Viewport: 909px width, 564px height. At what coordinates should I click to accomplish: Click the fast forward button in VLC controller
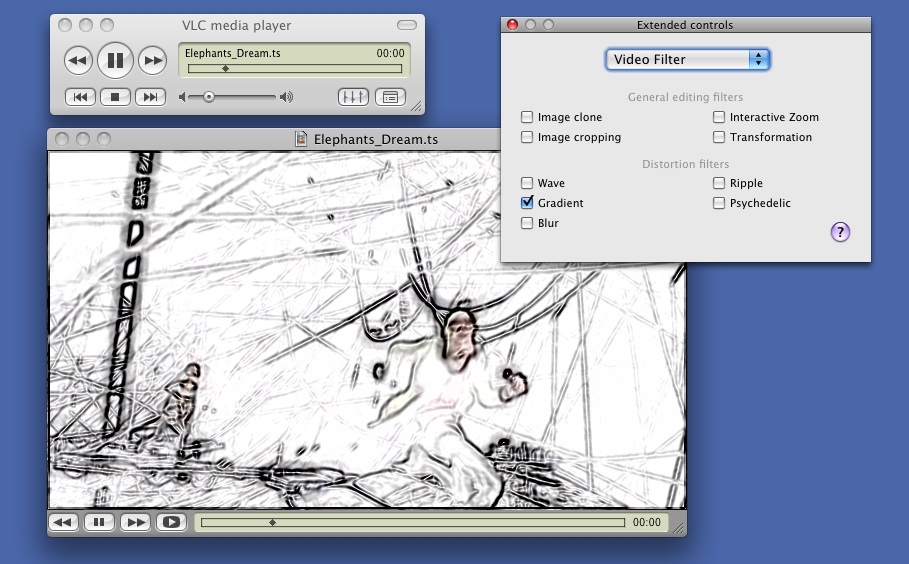pyautogui.click(x=152, y=61)
